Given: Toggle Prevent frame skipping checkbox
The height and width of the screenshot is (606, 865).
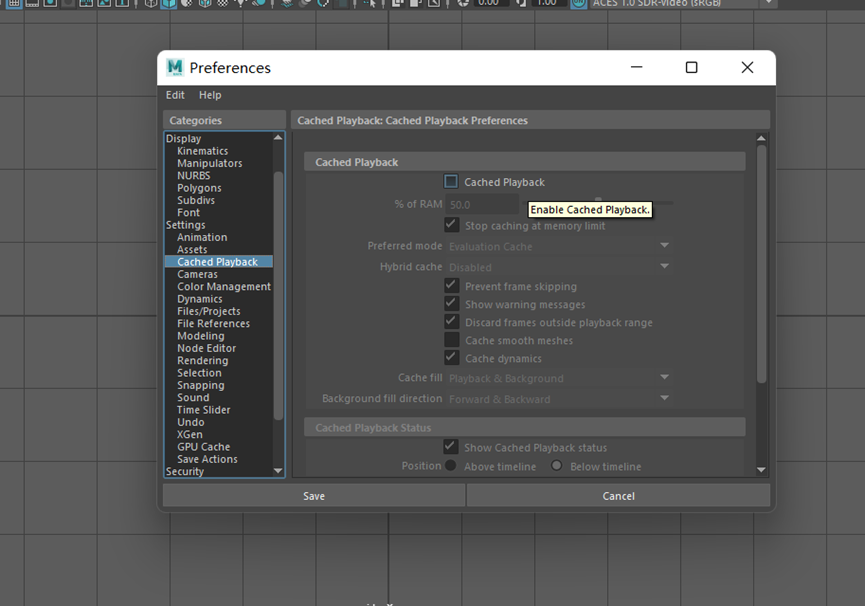Looking at the screenshot, I should (x=451, y=286).
